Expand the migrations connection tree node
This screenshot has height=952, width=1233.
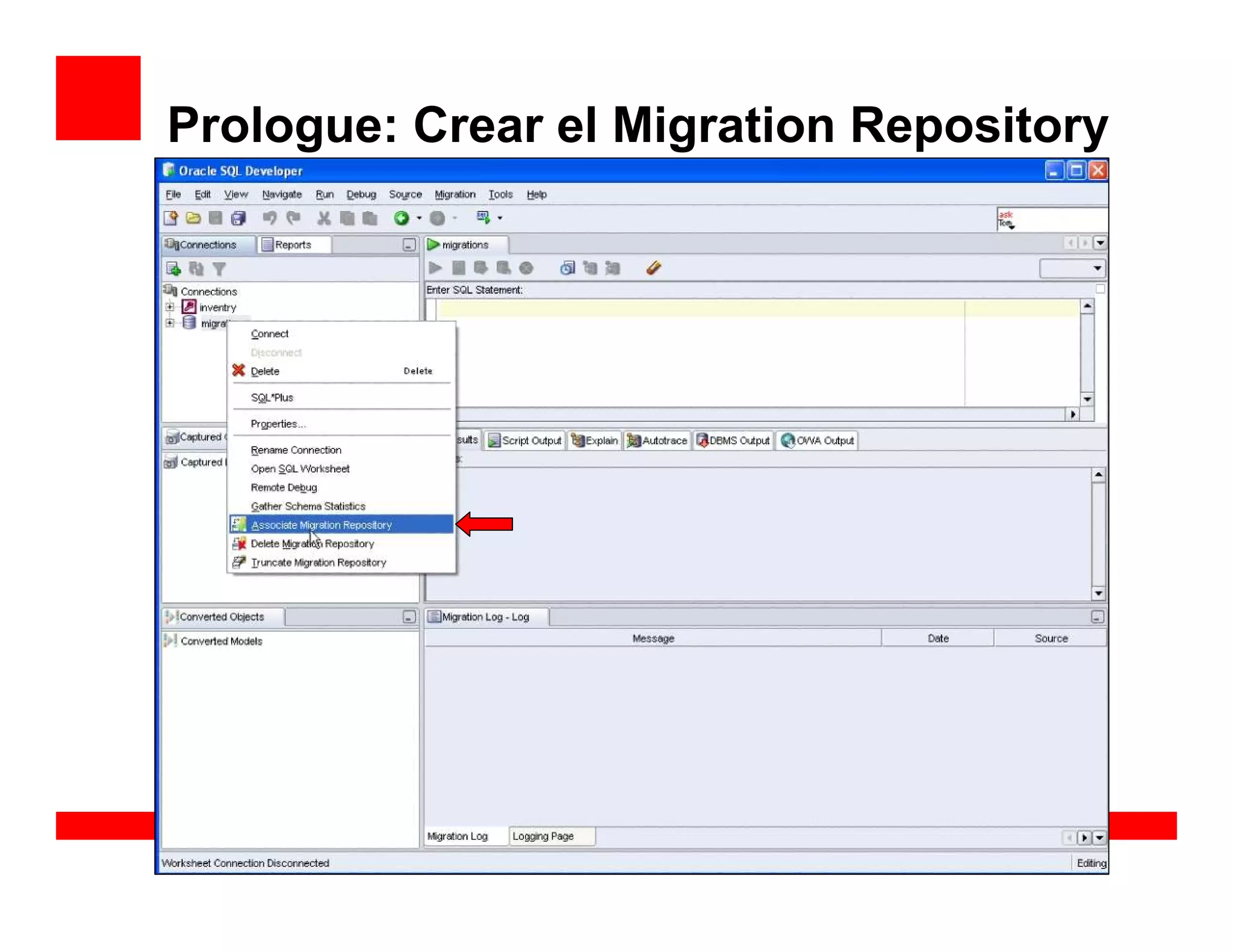click(170, 323)
